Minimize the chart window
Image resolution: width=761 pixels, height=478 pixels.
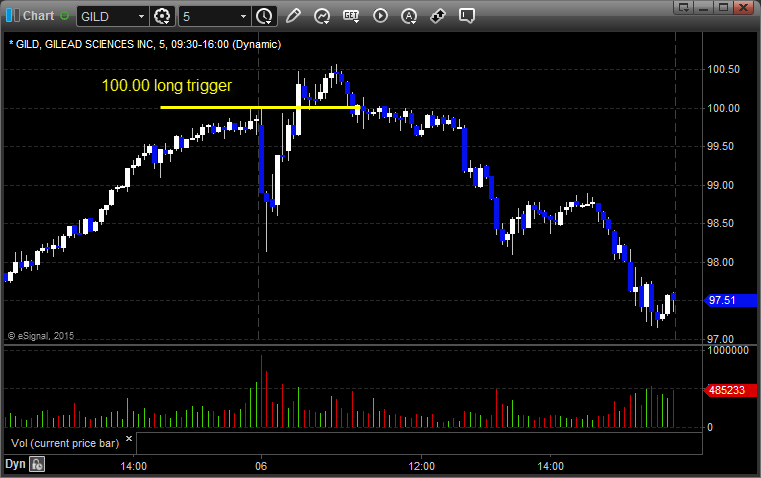(x=703, y=7)
